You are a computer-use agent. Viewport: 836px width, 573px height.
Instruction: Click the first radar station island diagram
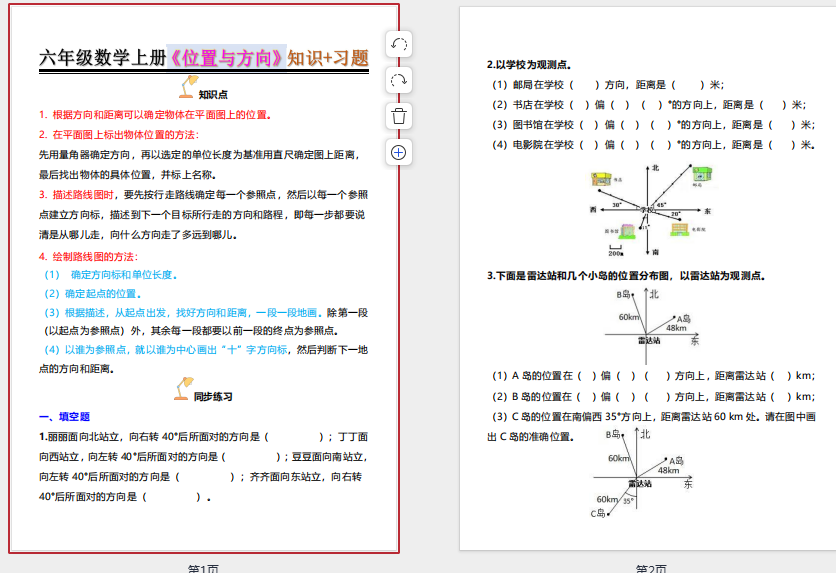(x=651, y=318)
